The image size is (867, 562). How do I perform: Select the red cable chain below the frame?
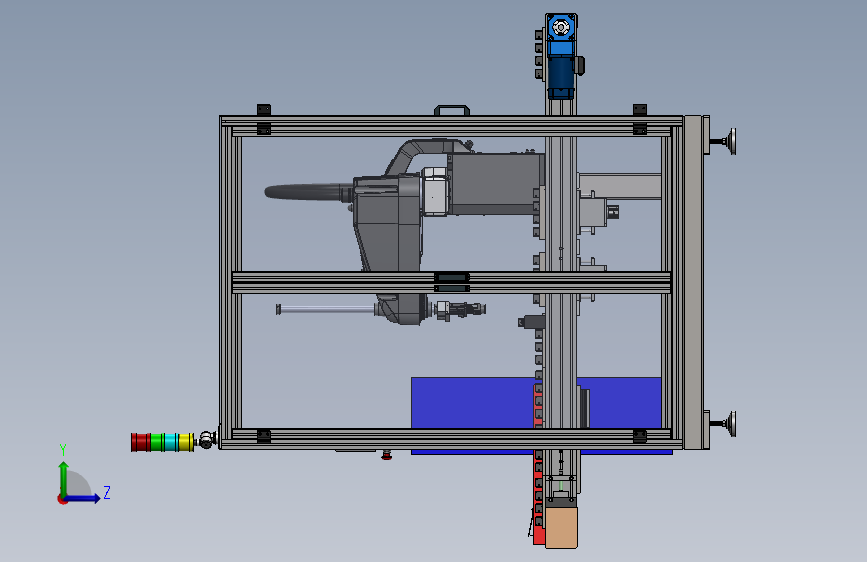[x=538, y=497]
